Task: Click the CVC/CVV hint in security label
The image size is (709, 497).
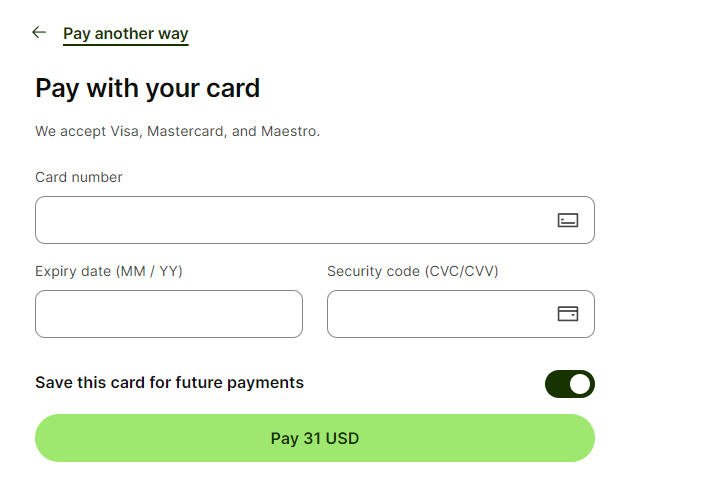Action: 461,271
